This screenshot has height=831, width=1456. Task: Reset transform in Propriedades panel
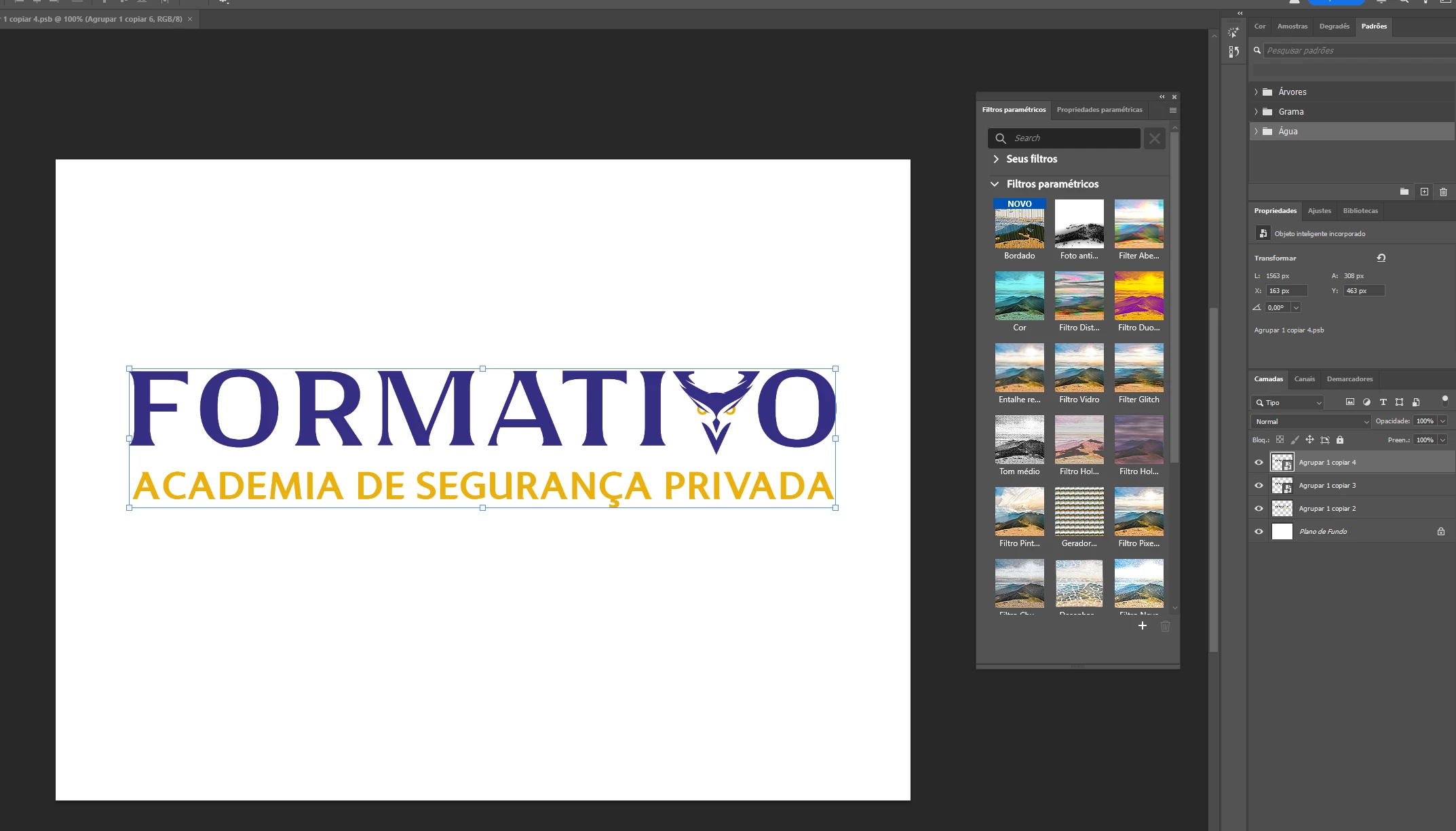coord(1381,258)
